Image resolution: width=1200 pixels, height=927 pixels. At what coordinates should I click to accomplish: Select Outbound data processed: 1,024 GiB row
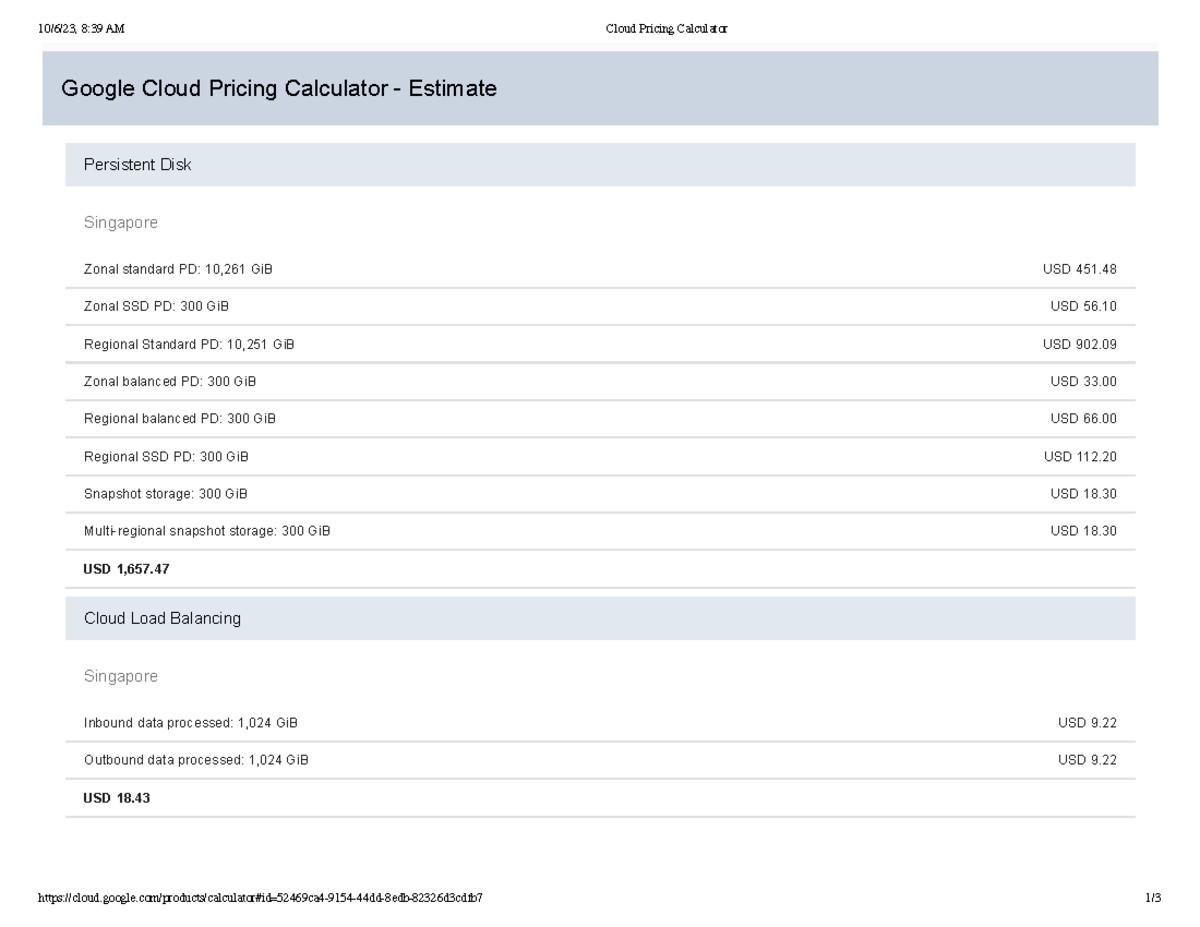point(600,760)
